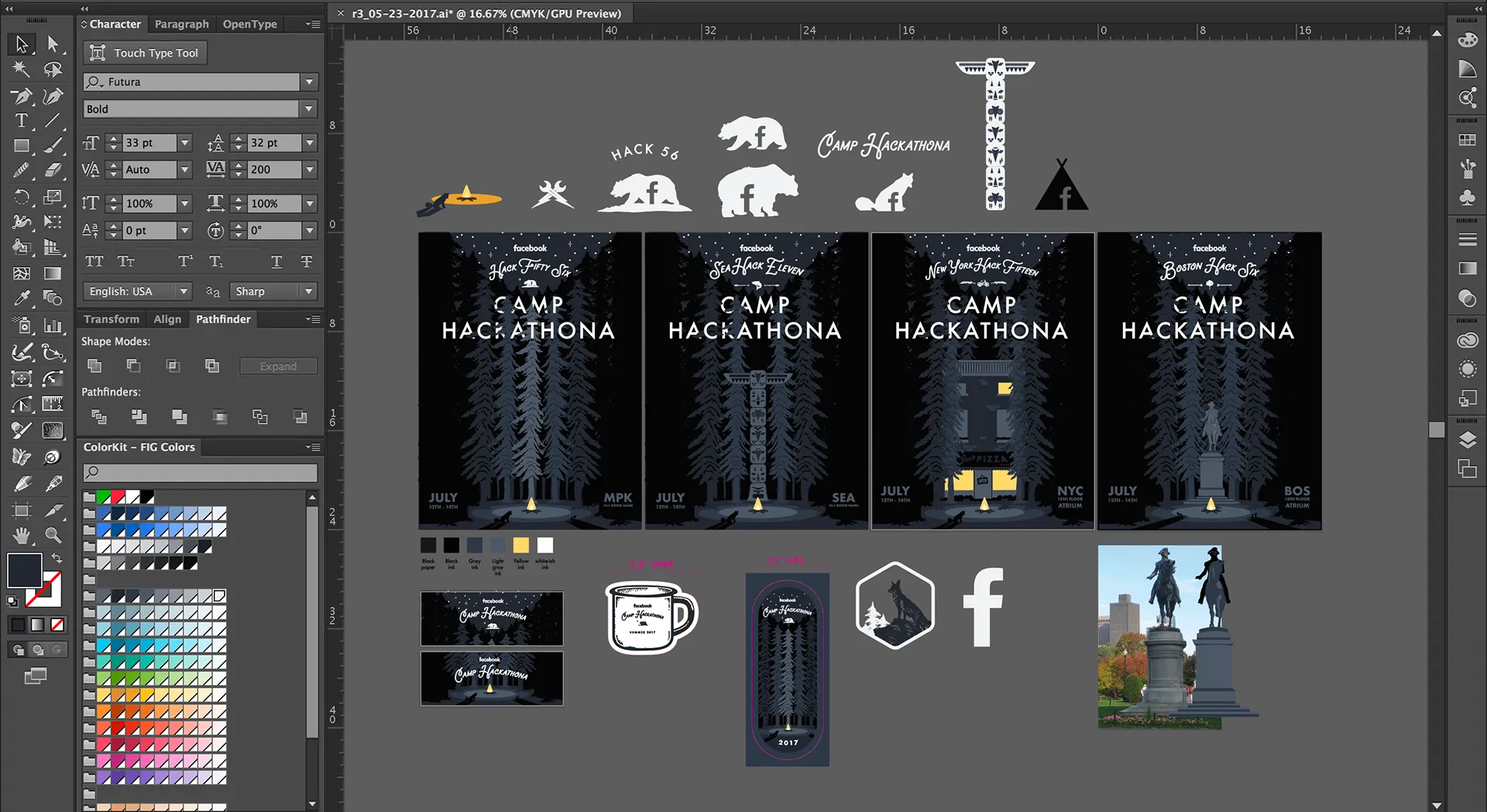Click the green swatch in ColorKit top row
Screen dimensions: 1487x812
tap(104, 497)
